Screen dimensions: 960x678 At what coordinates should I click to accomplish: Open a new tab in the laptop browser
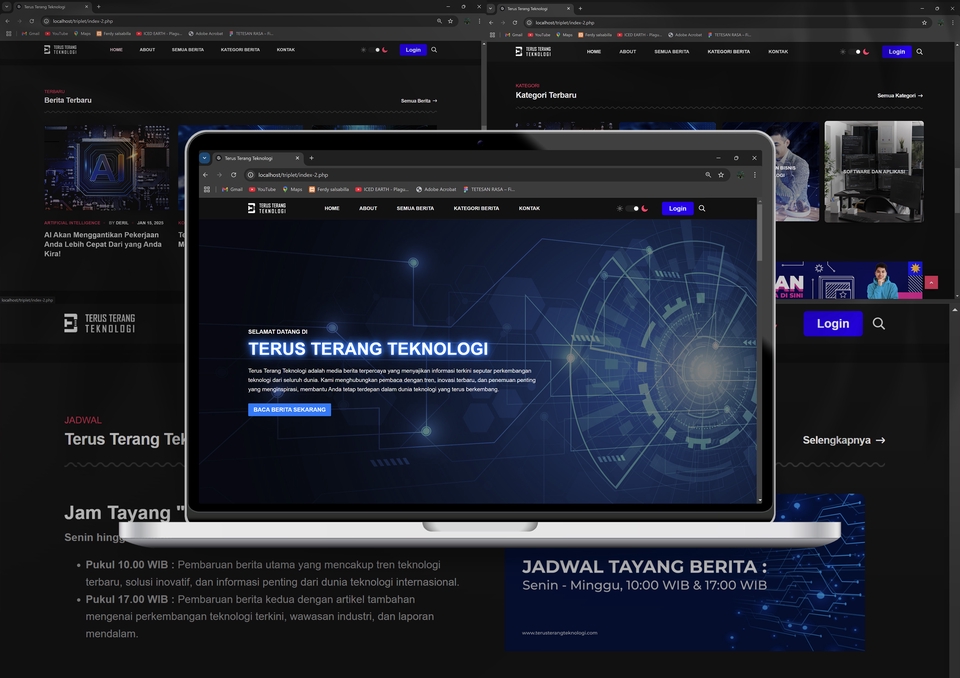click(x=311, y=158)
